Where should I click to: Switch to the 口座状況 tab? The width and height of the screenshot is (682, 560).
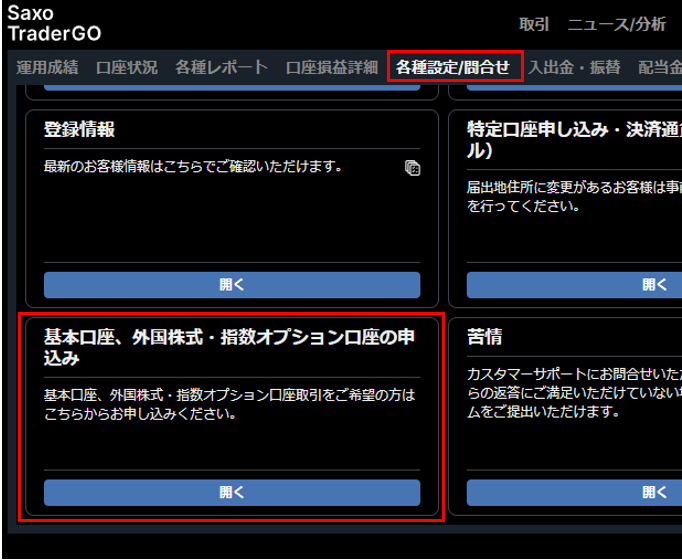[x=127, y=67]
